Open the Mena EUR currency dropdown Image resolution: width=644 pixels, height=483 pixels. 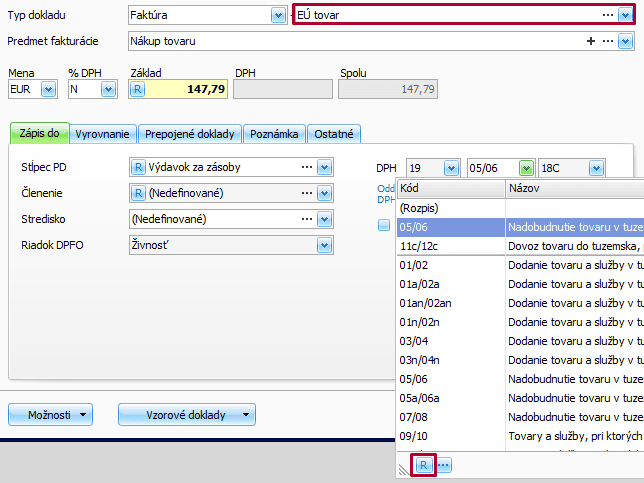47,90
